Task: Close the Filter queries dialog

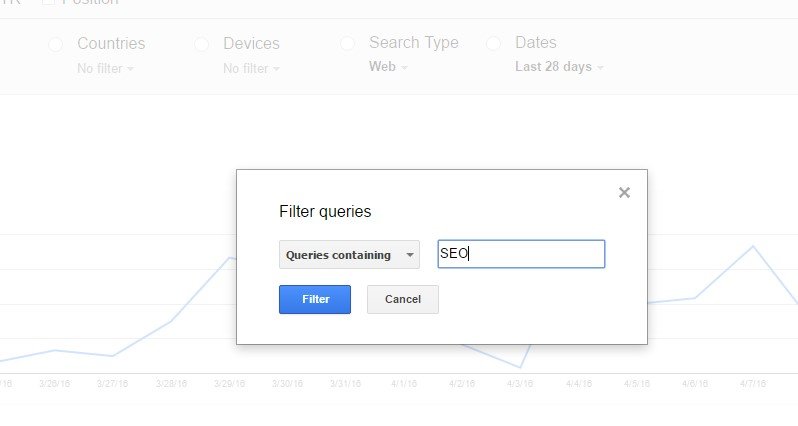Action: pyautogui.click(x=624, y=192)
